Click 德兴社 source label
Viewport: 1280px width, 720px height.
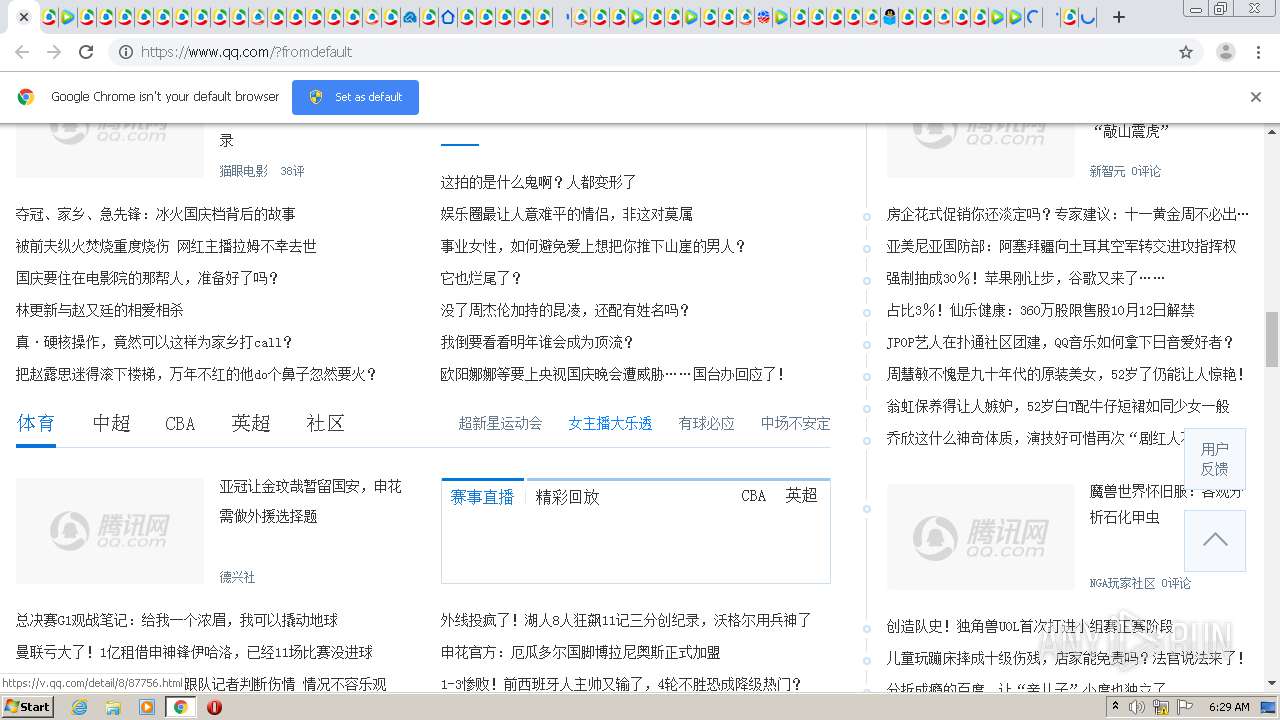click(237, 577)
